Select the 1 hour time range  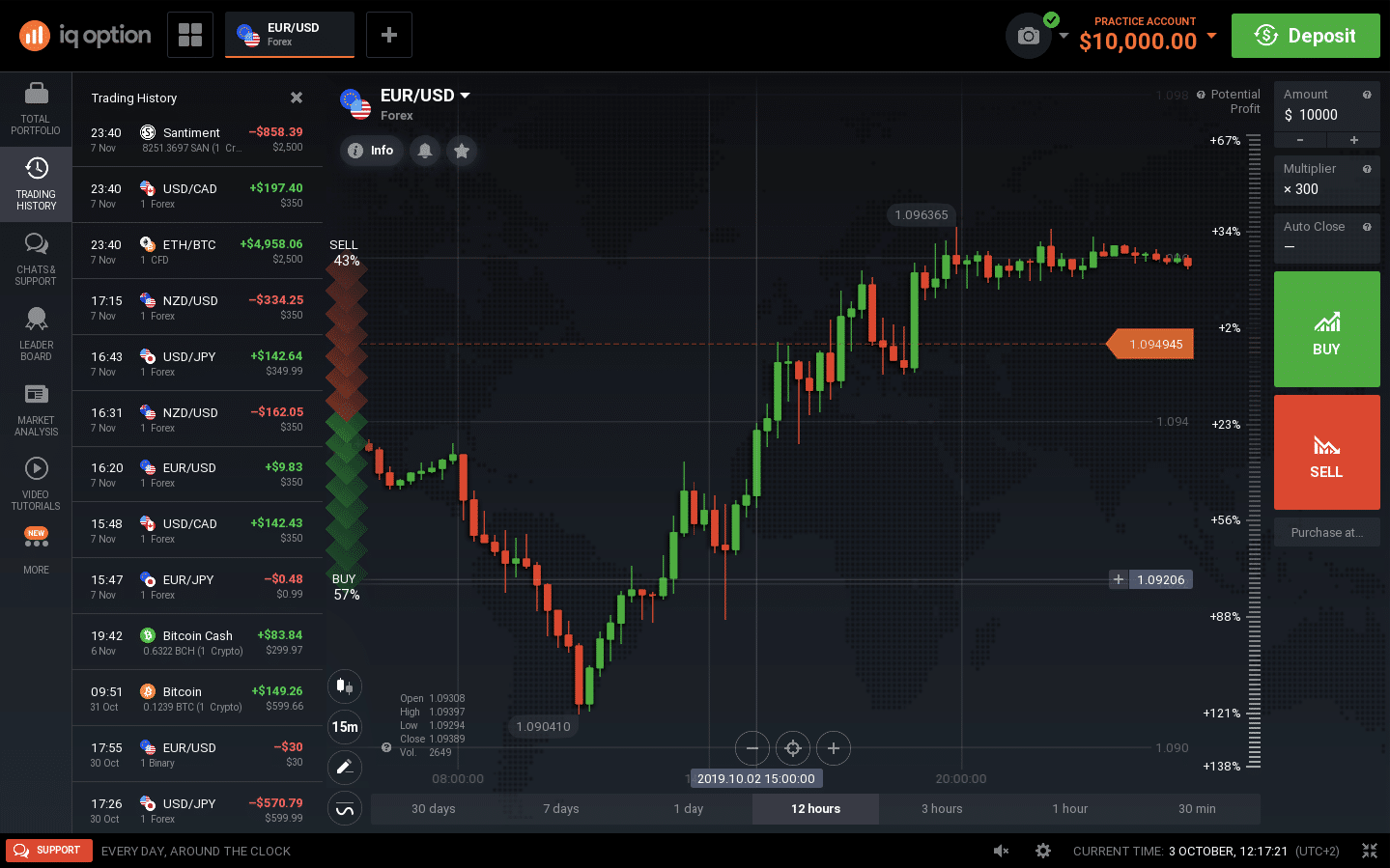(x=1070, y=809)
